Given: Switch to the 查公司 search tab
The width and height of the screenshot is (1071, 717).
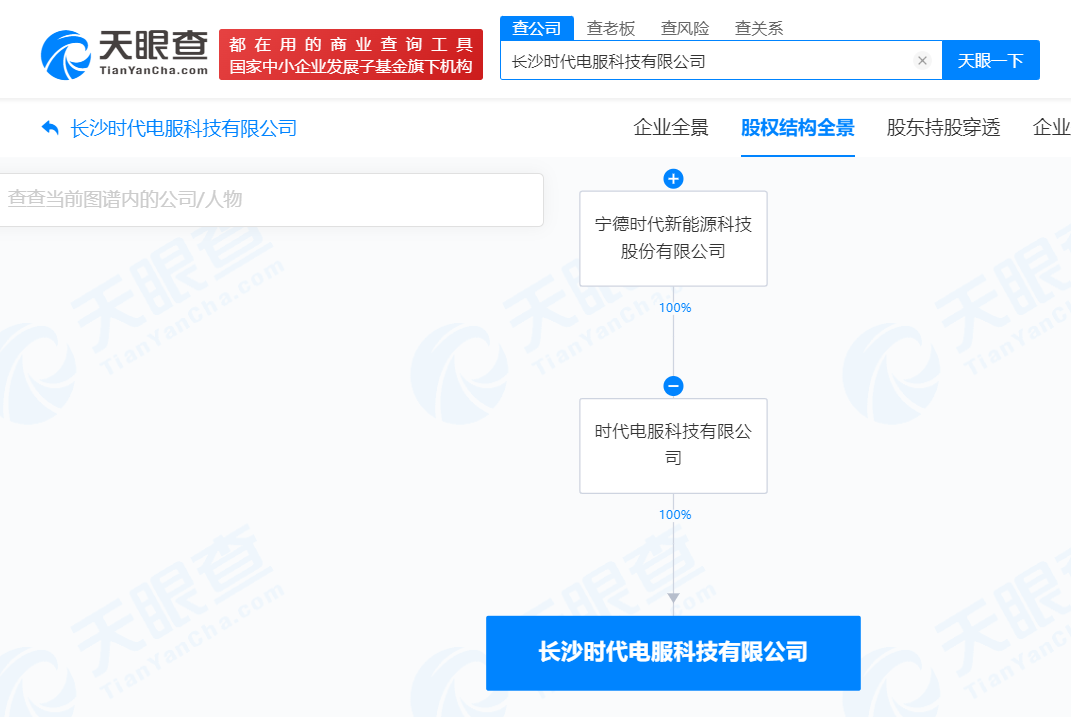Looking at the screenshot, I should [537, 28].
